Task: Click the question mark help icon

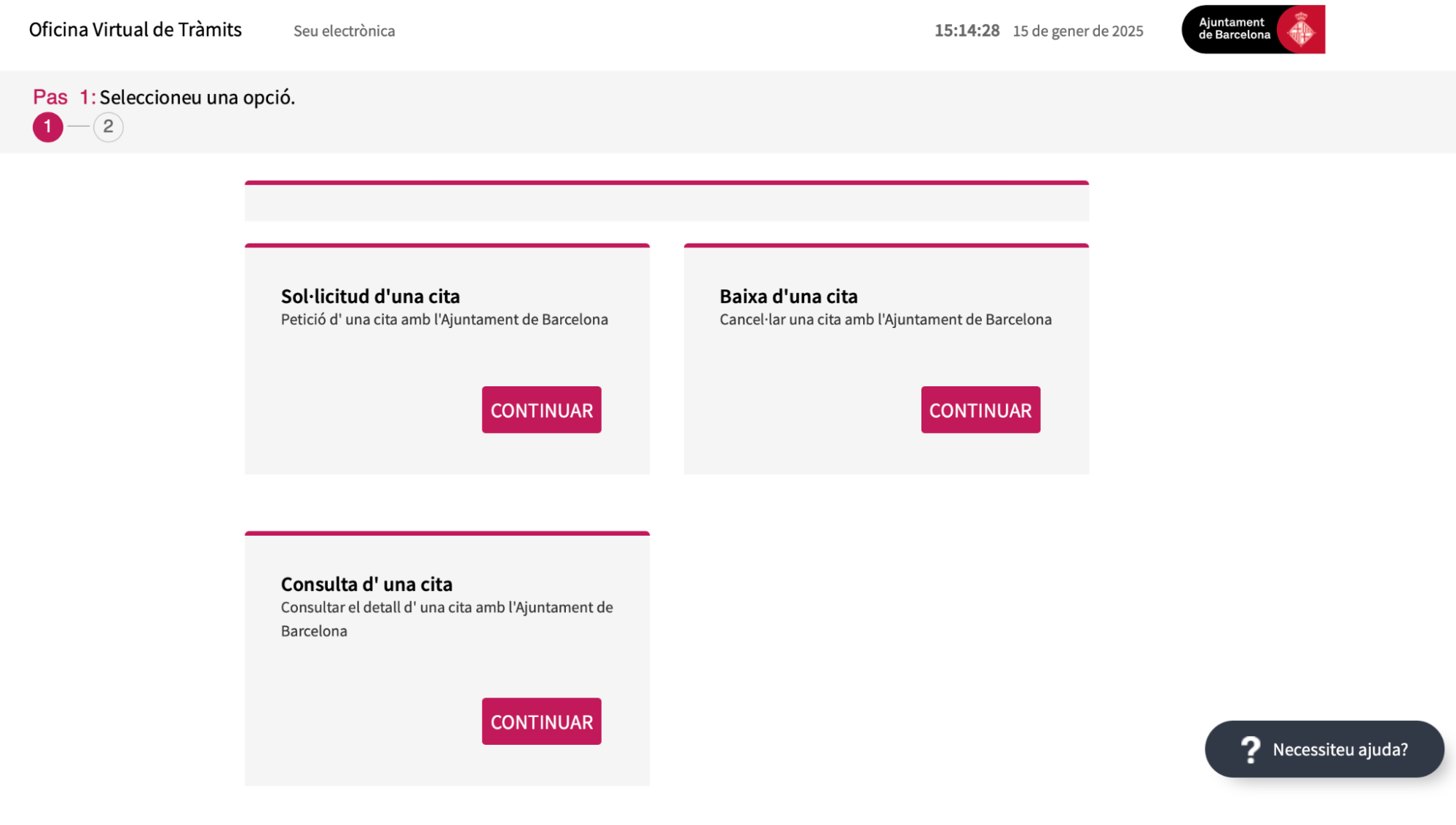Action: tap(1251, 749)
